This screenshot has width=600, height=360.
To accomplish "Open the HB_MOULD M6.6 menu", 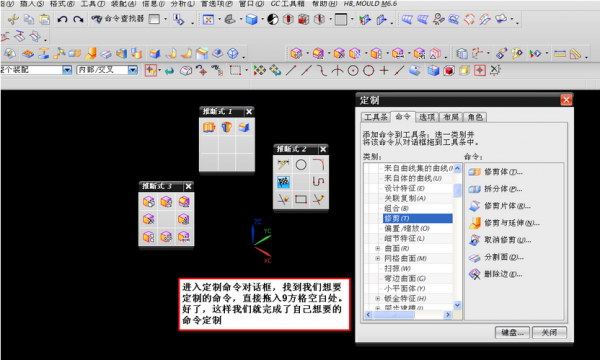I will (x=370, y=4).
